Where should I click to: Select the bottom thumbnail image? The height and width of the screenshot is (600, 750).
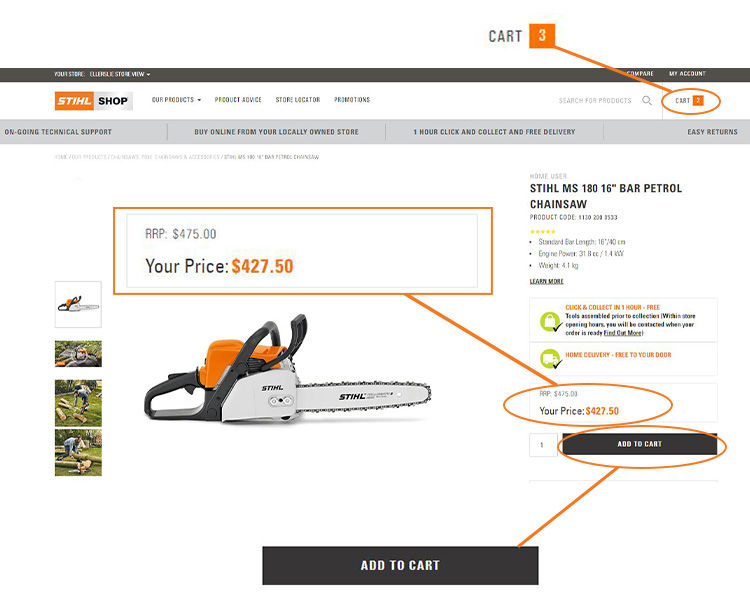coord(78,452)
